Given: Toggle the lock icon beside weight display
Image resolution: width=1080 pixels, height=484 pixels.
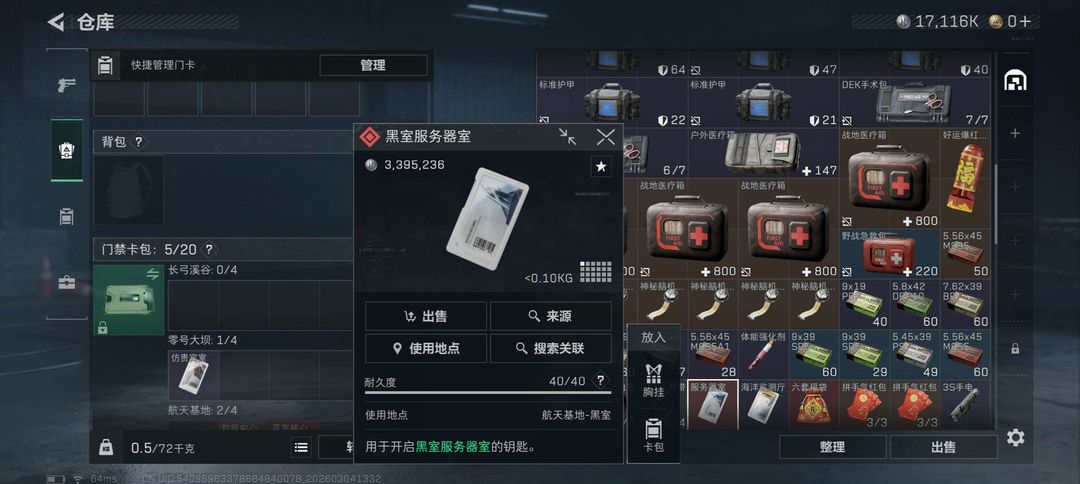Looking at the screenshot, I should (x=106, y=447).
